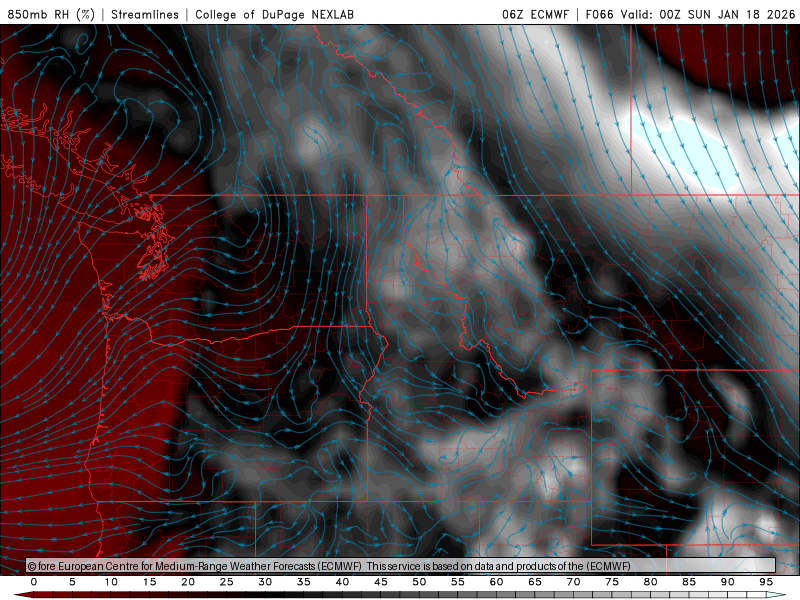Viewport: 800px width, 600px height.
Task: Click the '50' legend value
Action: (x=419, y=582)
